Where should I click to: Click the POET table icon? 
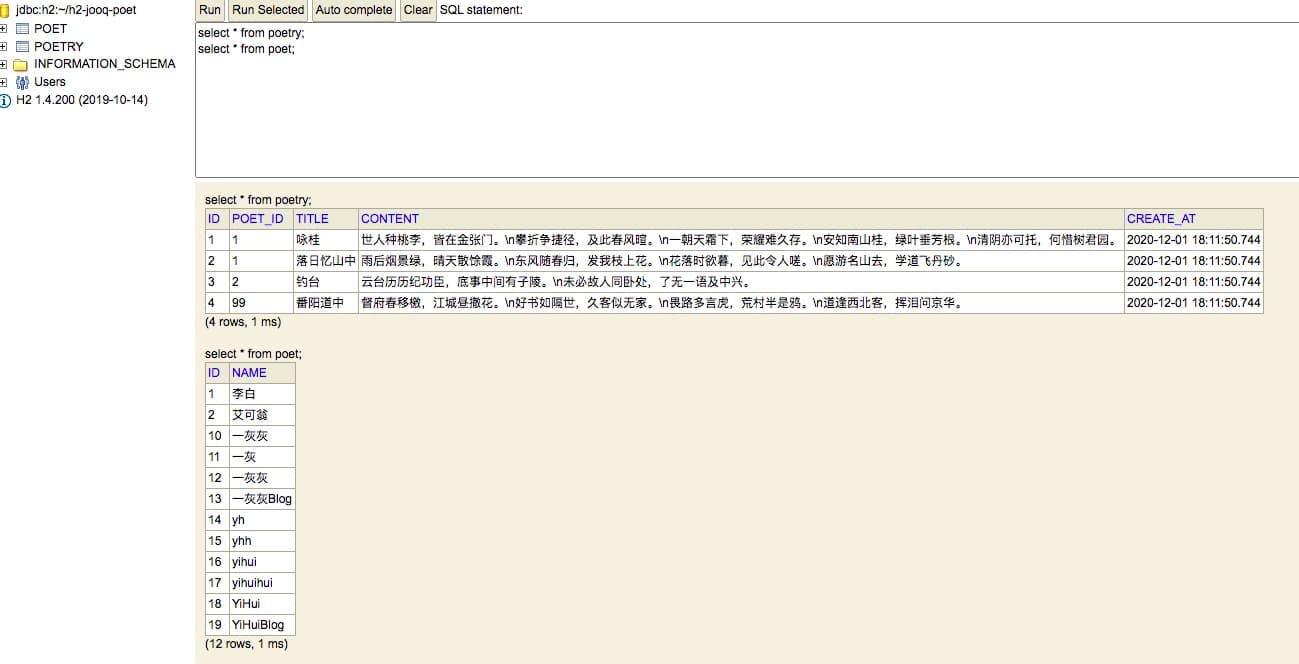pos(23,29)
